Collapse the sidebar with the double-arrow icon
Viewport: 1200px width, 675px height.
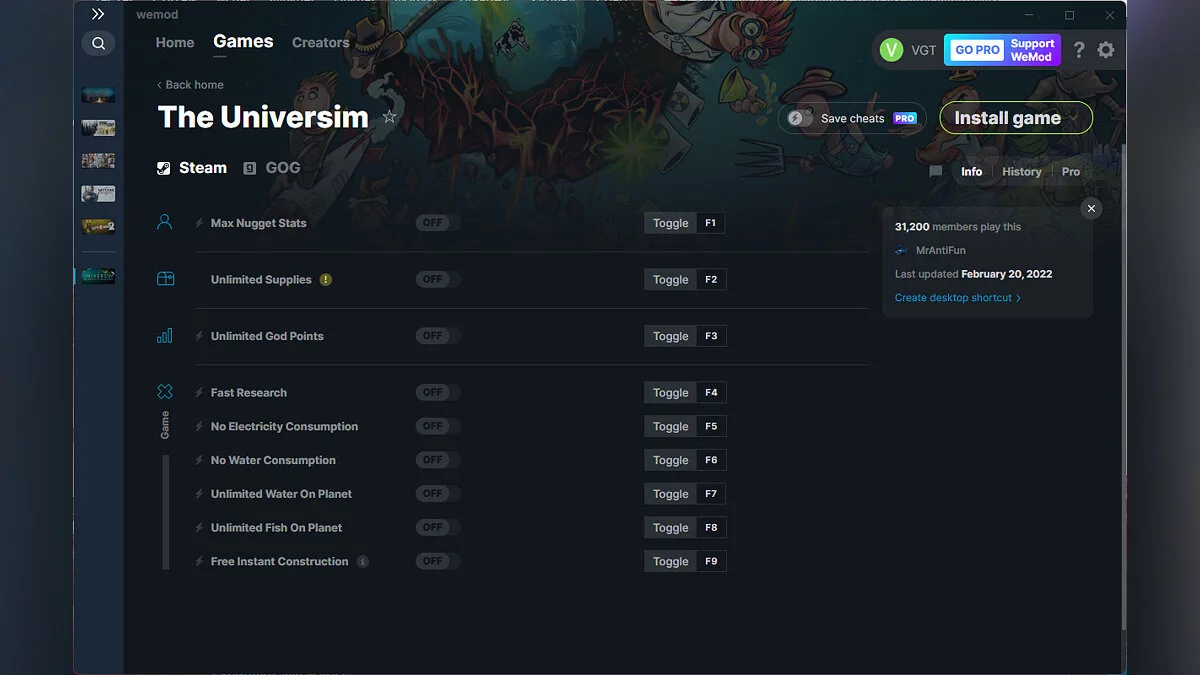point(97,14)
